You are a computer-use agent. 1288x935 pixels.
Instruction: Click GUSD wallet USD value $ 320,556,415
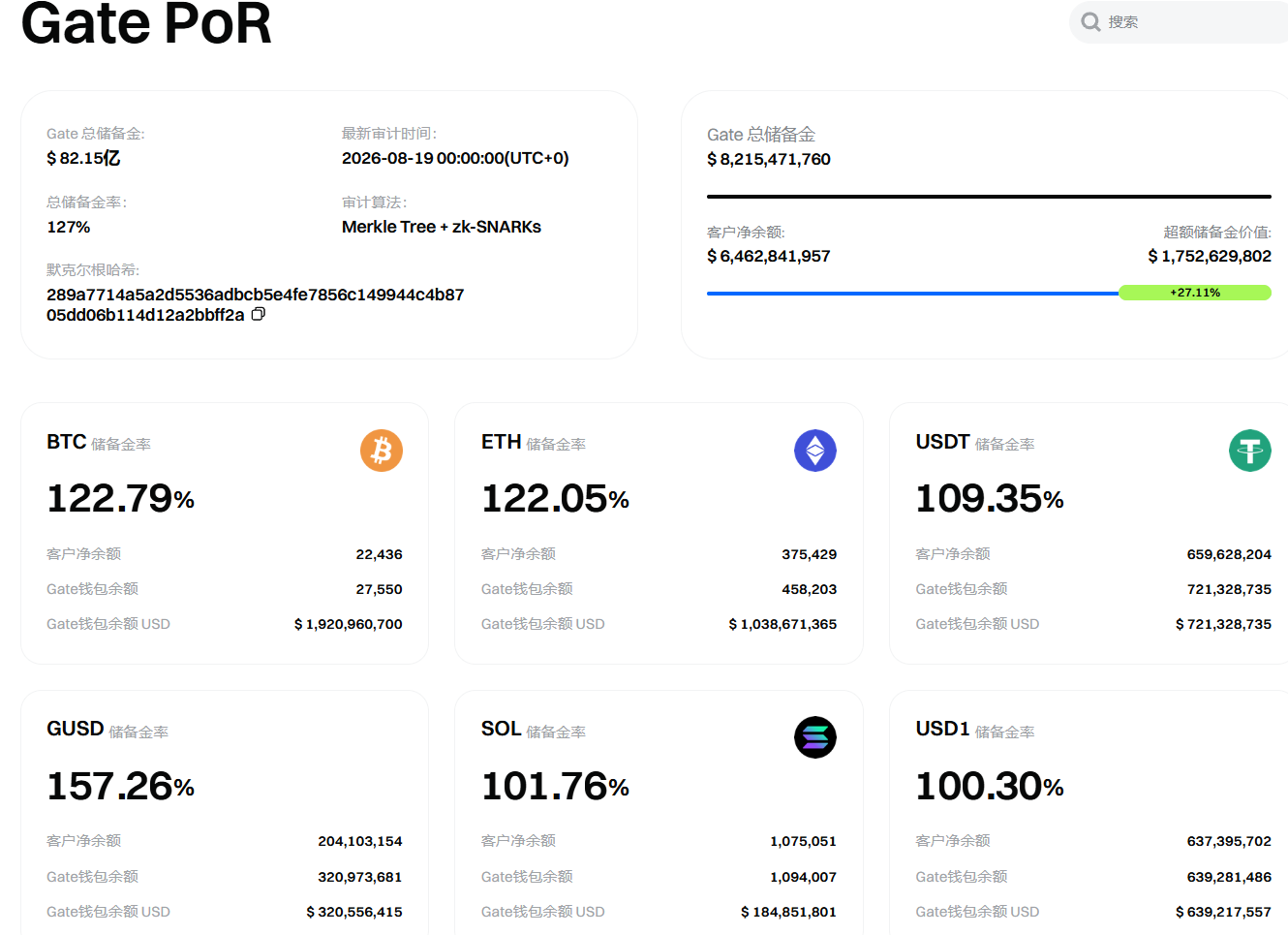pos(354,912)
